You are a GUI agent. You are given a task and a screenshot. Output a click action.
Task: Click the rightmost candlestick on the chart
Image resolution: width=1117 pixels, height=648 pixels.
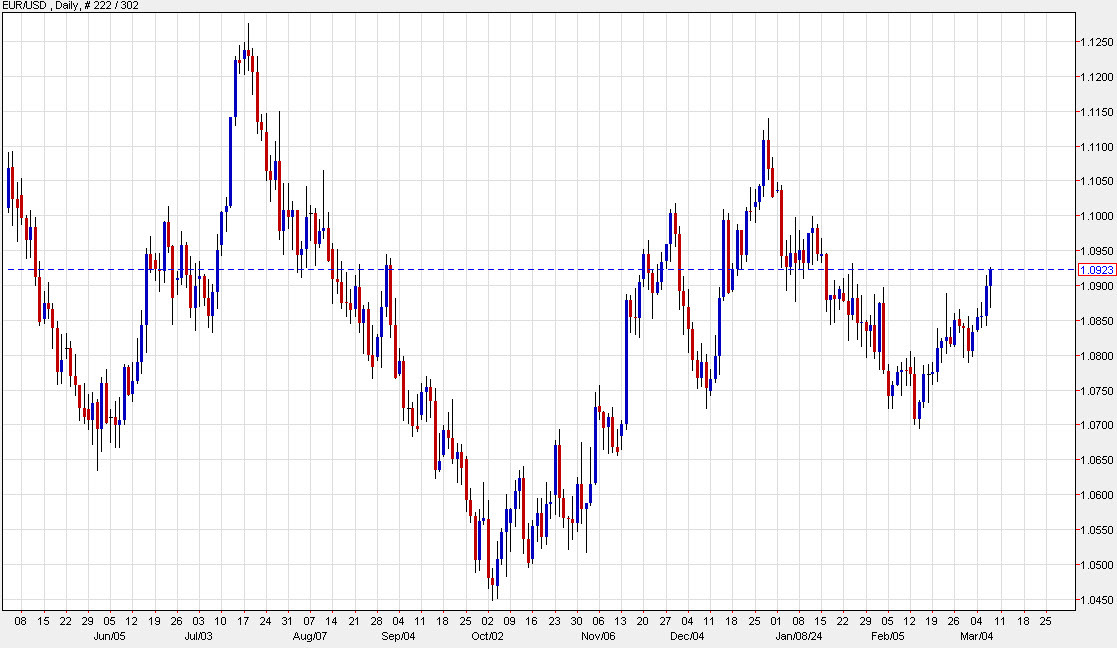tap(990, 280)
